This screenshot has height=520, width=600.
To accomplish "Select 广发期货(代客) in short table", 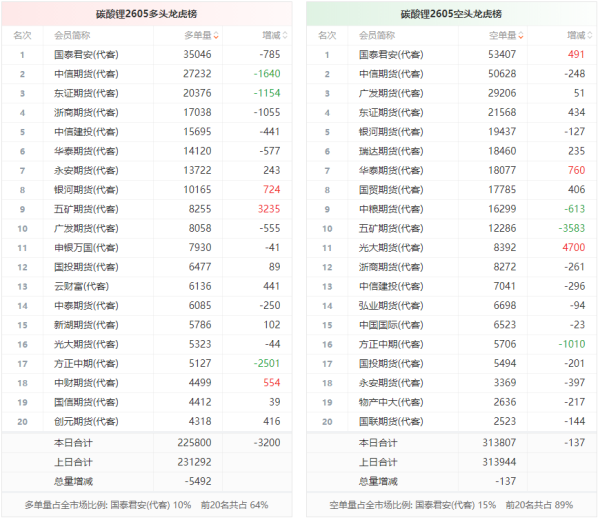I will click(x=391, y=93).
